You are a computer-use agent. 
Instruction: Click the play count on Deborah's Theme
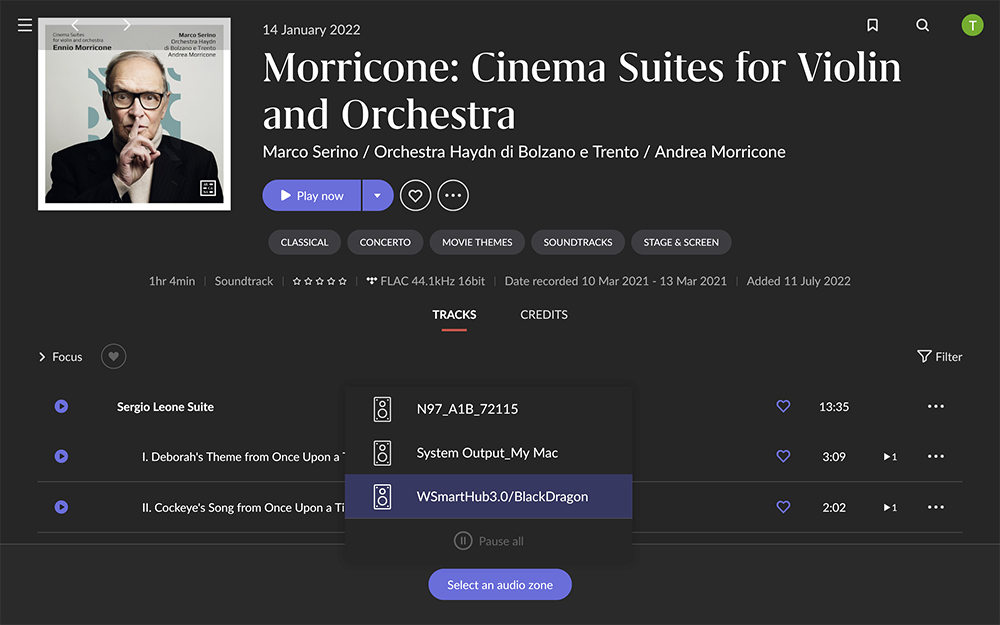(x=890, y=457)
